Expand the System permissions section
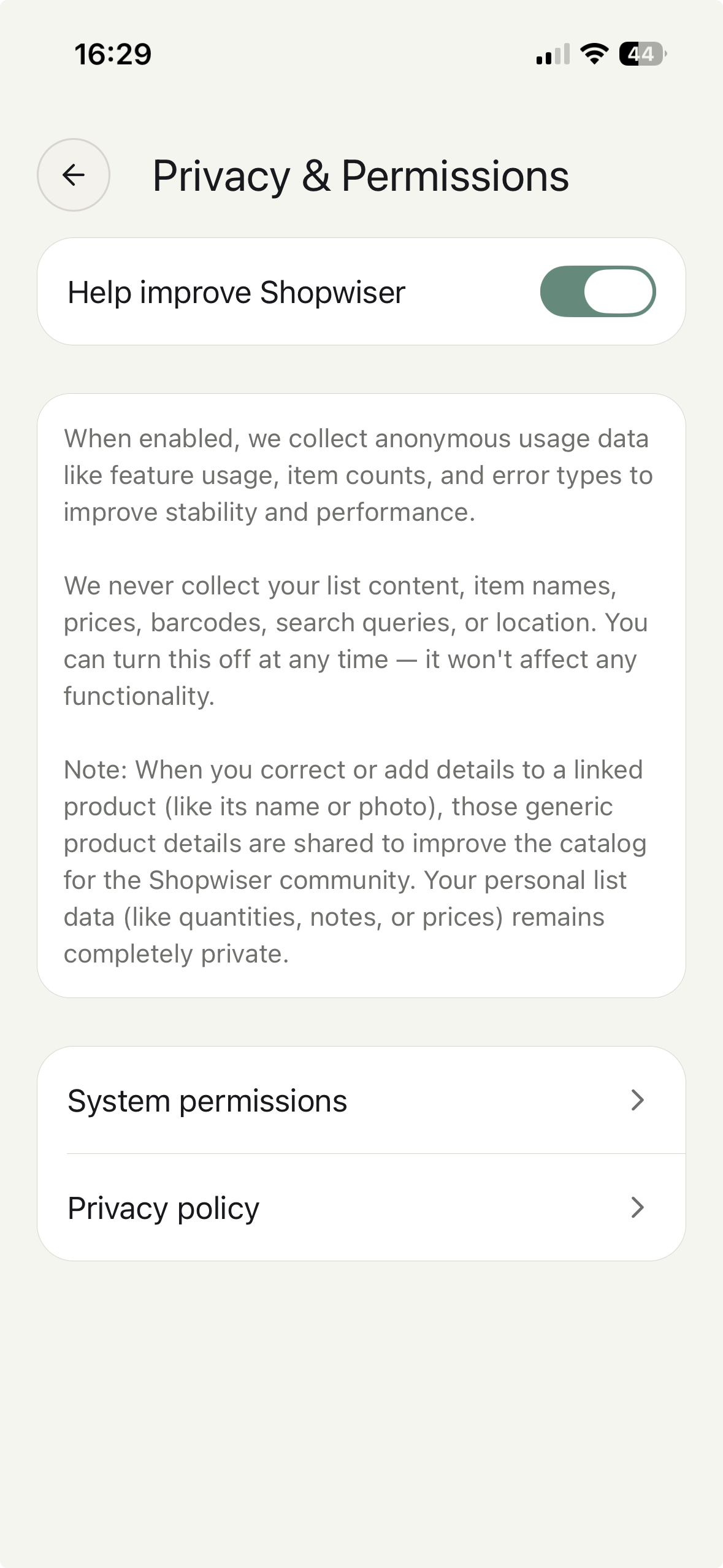 pos(361,1100)
